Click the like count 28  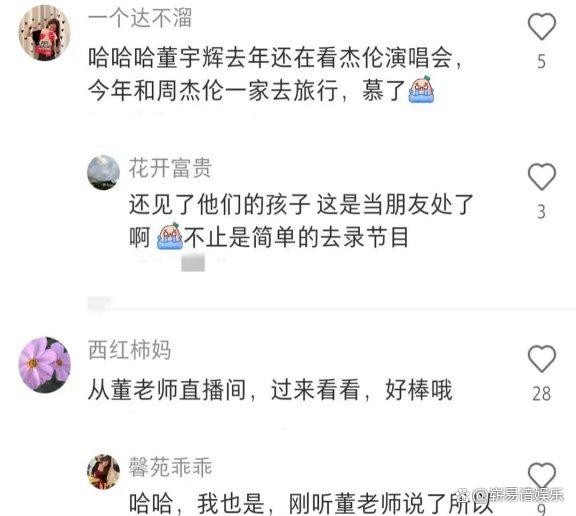point(541,394)
